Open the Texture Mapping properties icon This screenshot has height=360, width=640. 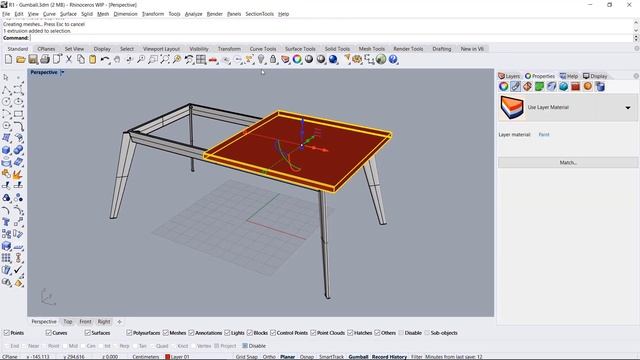[527, 87]
